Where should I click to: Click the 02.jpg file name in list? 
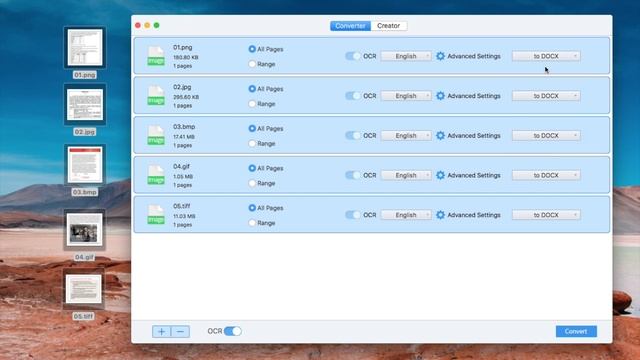click(182, 87)
